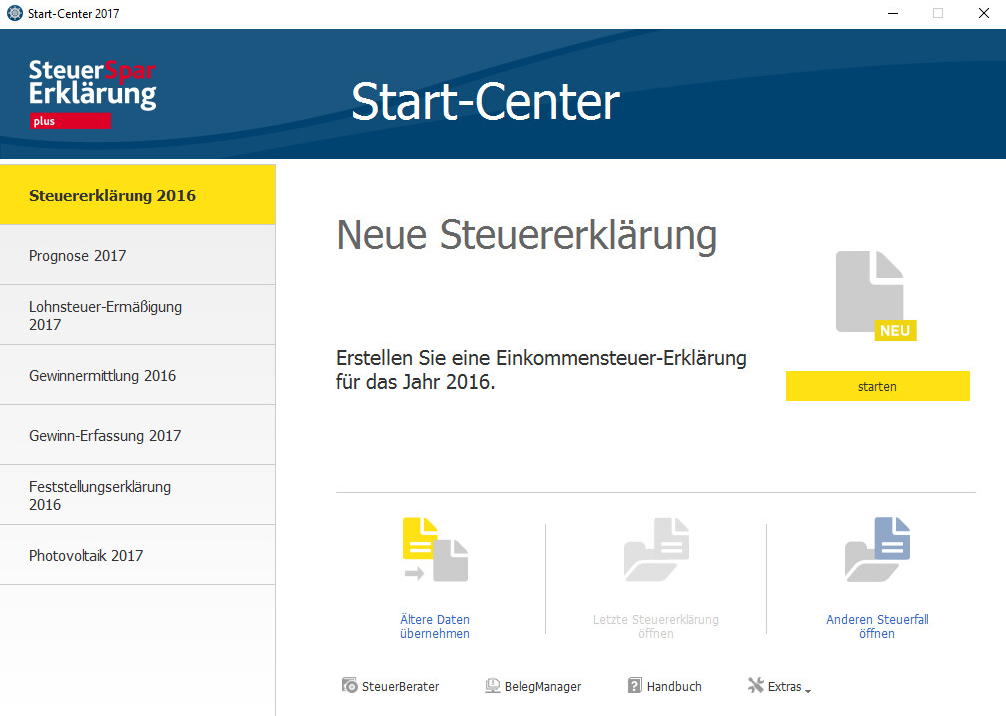Click the Anderen Steuerfall öffnen link

877,627
